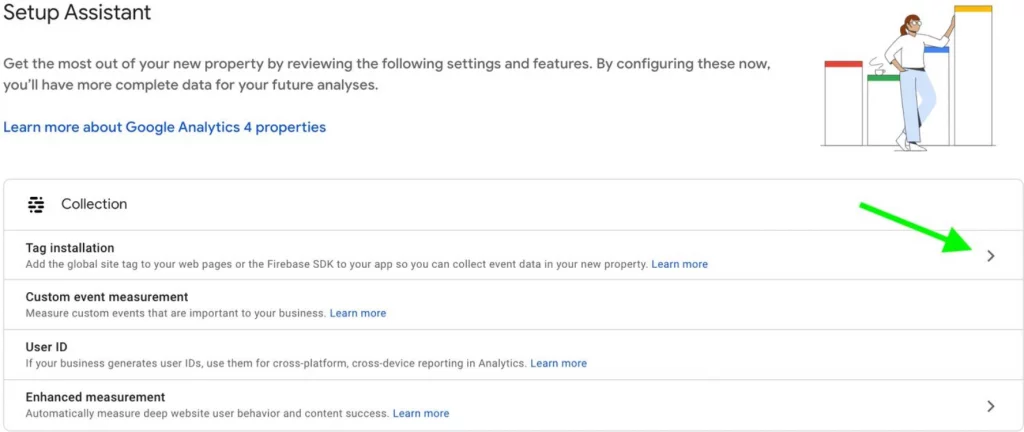Image resolution: width=1024 pixels, height=432 pixels.
Task: Click the Collection section icon
Action: coord(36,205)
